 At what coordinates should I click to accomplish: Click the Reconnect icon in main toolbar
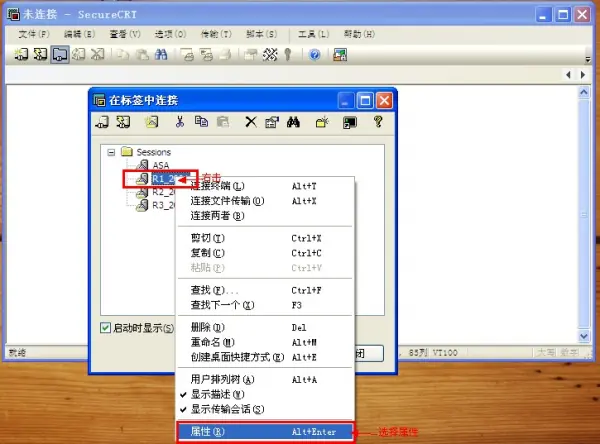79,55
